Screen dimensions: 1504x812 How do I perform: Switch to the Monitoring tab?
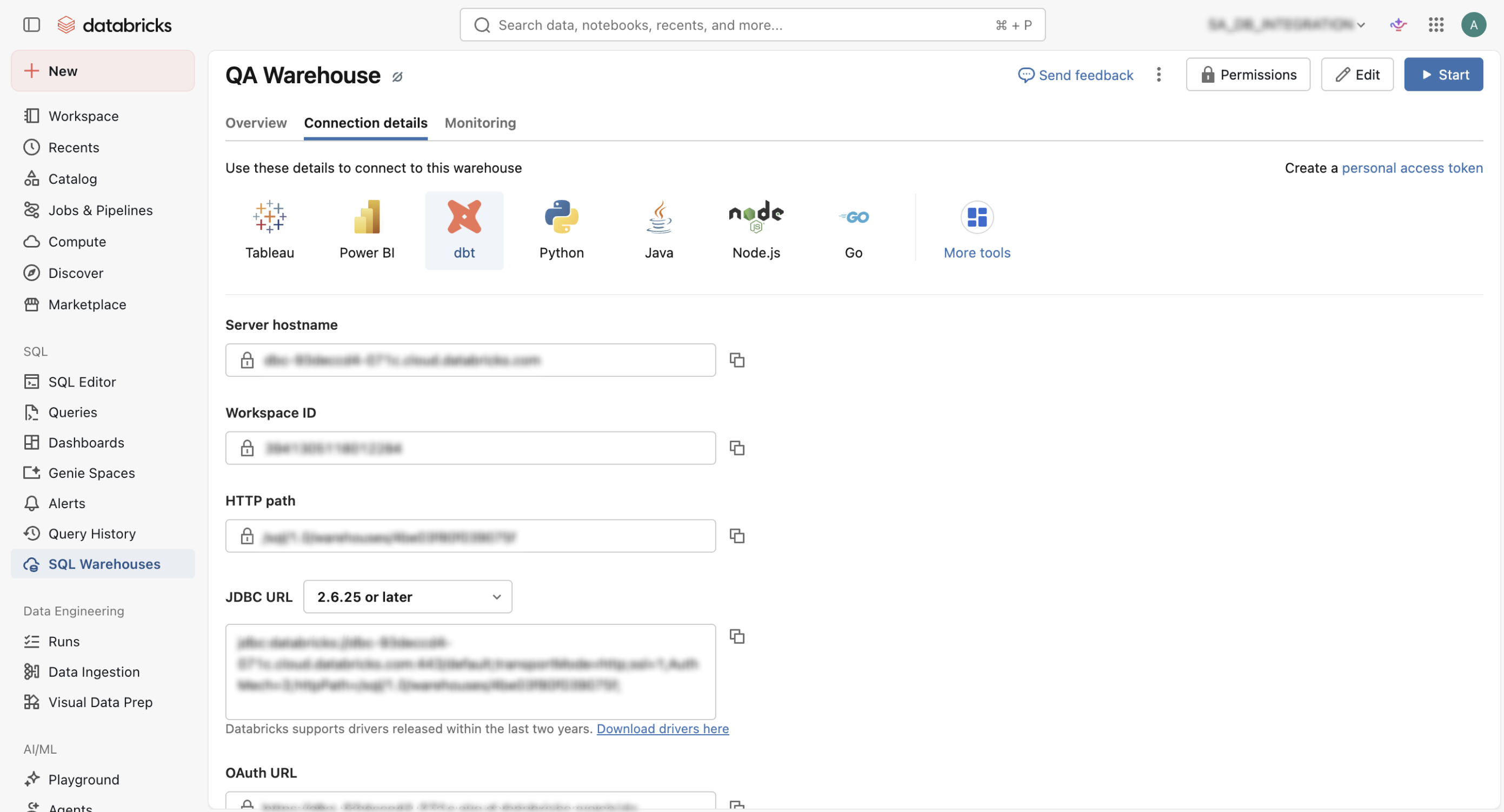click(481, 123)
